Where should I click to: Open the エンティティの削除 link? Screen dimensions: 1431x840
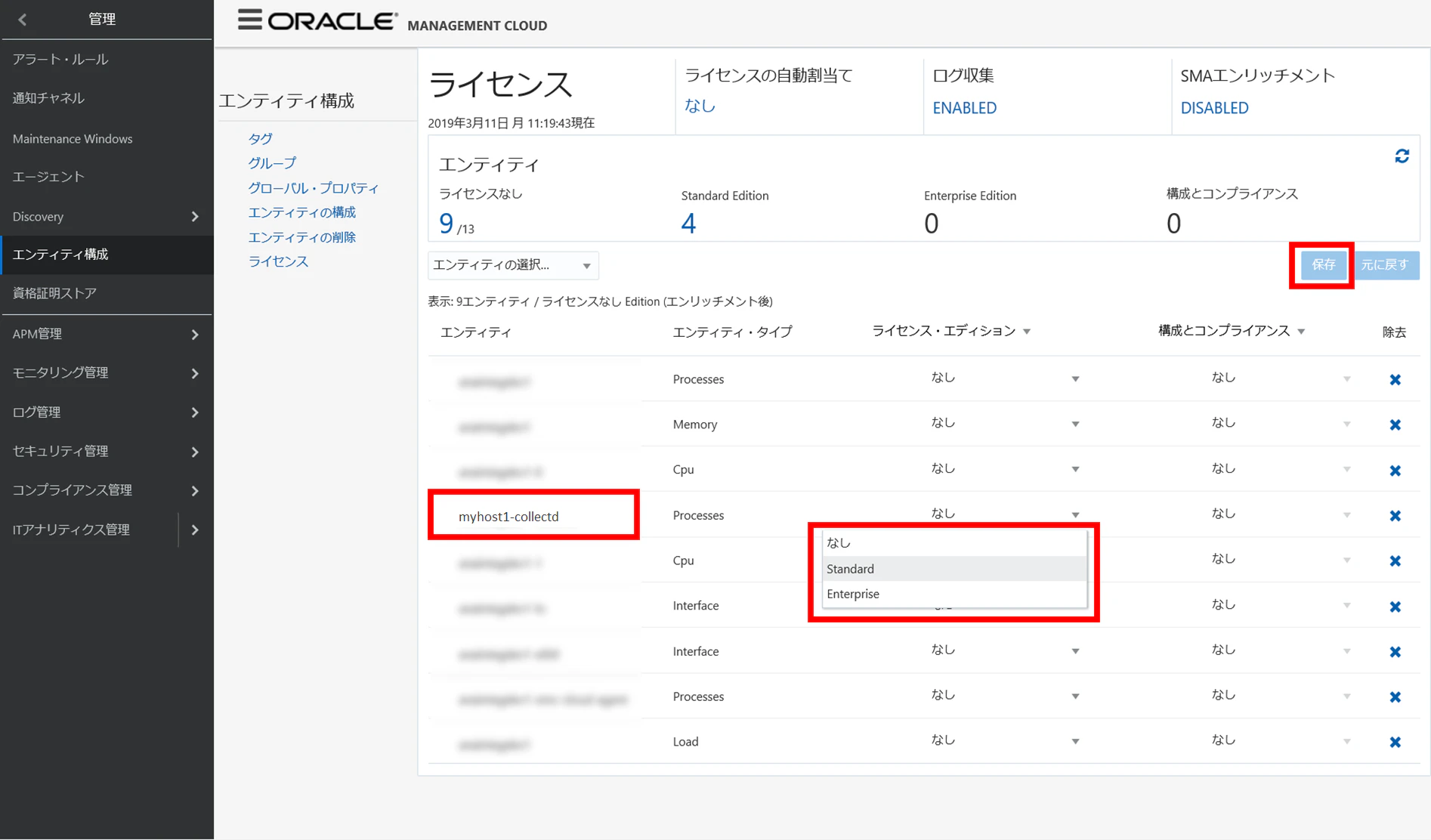click(x=301, y=237)
